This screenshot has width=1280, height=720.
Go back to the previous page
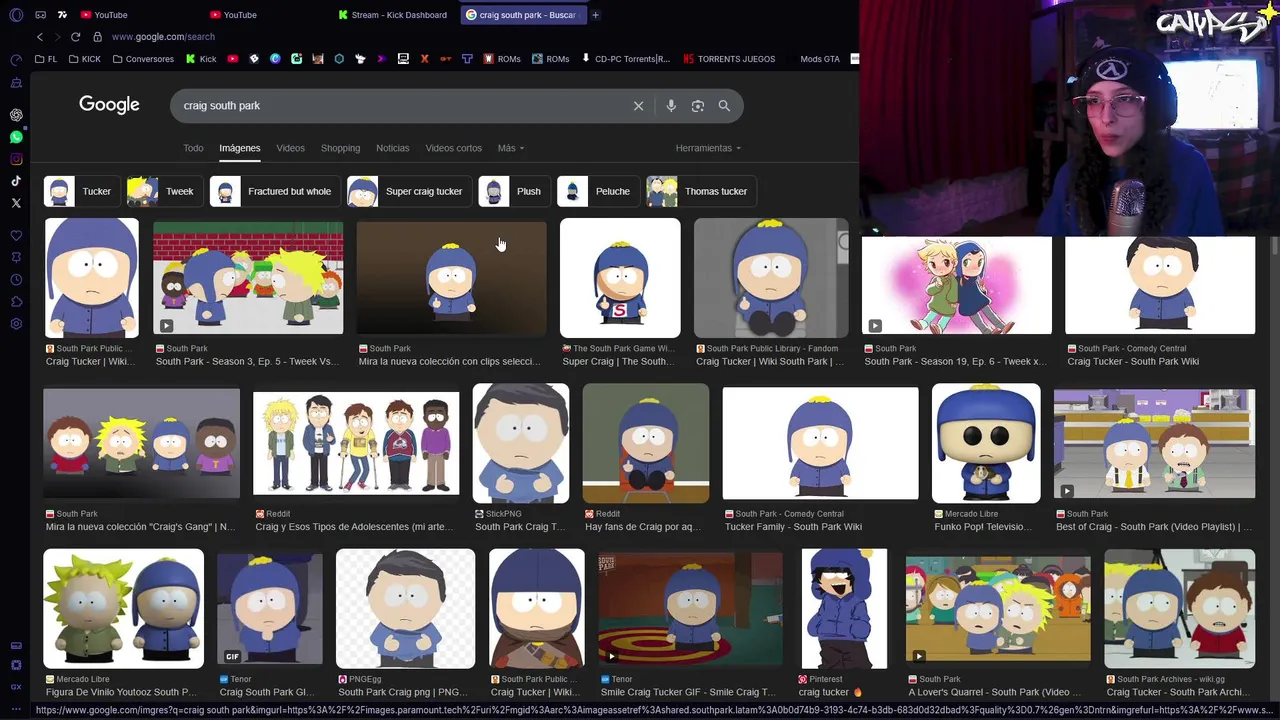click(40, 37)
